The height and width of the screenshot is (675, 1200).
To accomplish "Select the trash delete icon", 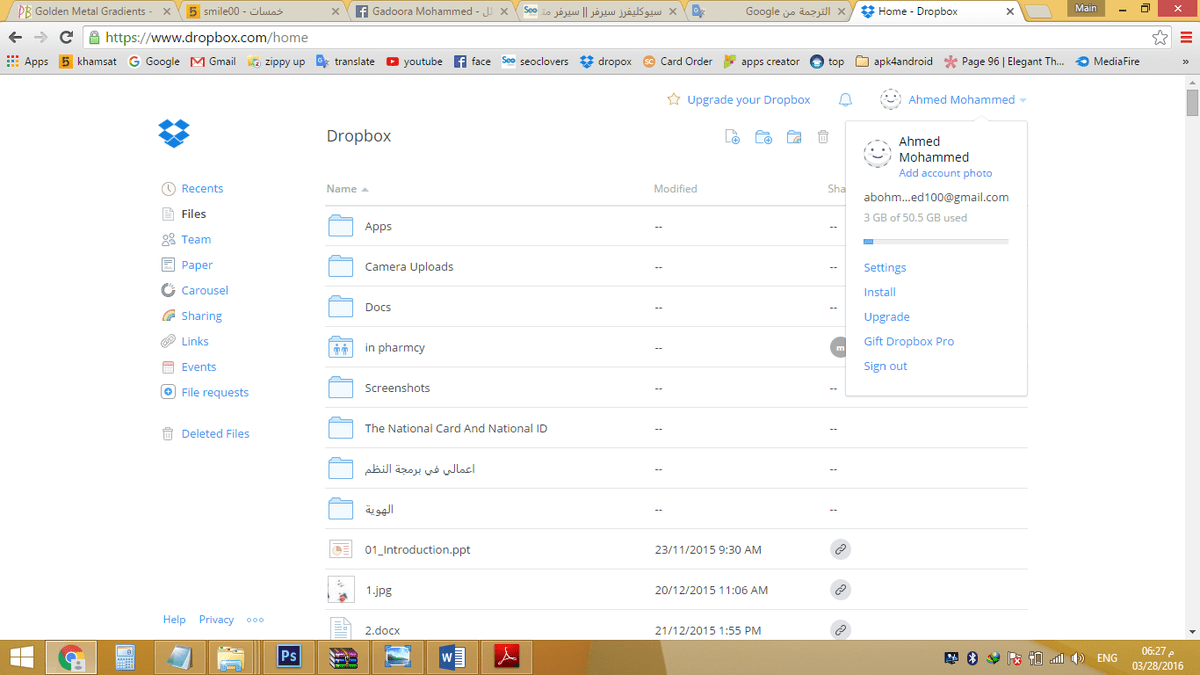I will coord(822,136).
